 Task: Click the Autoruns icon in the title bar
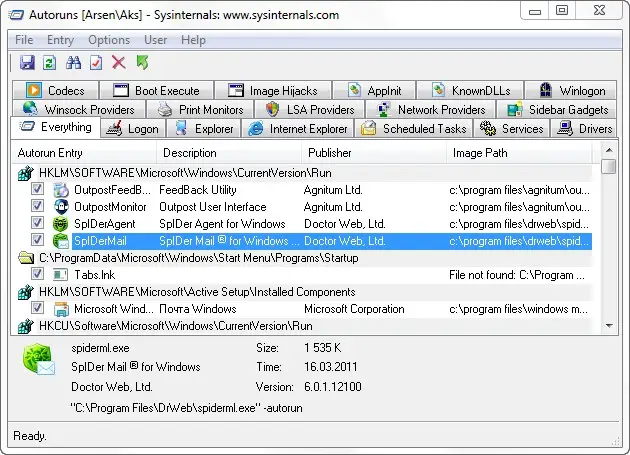16,15
